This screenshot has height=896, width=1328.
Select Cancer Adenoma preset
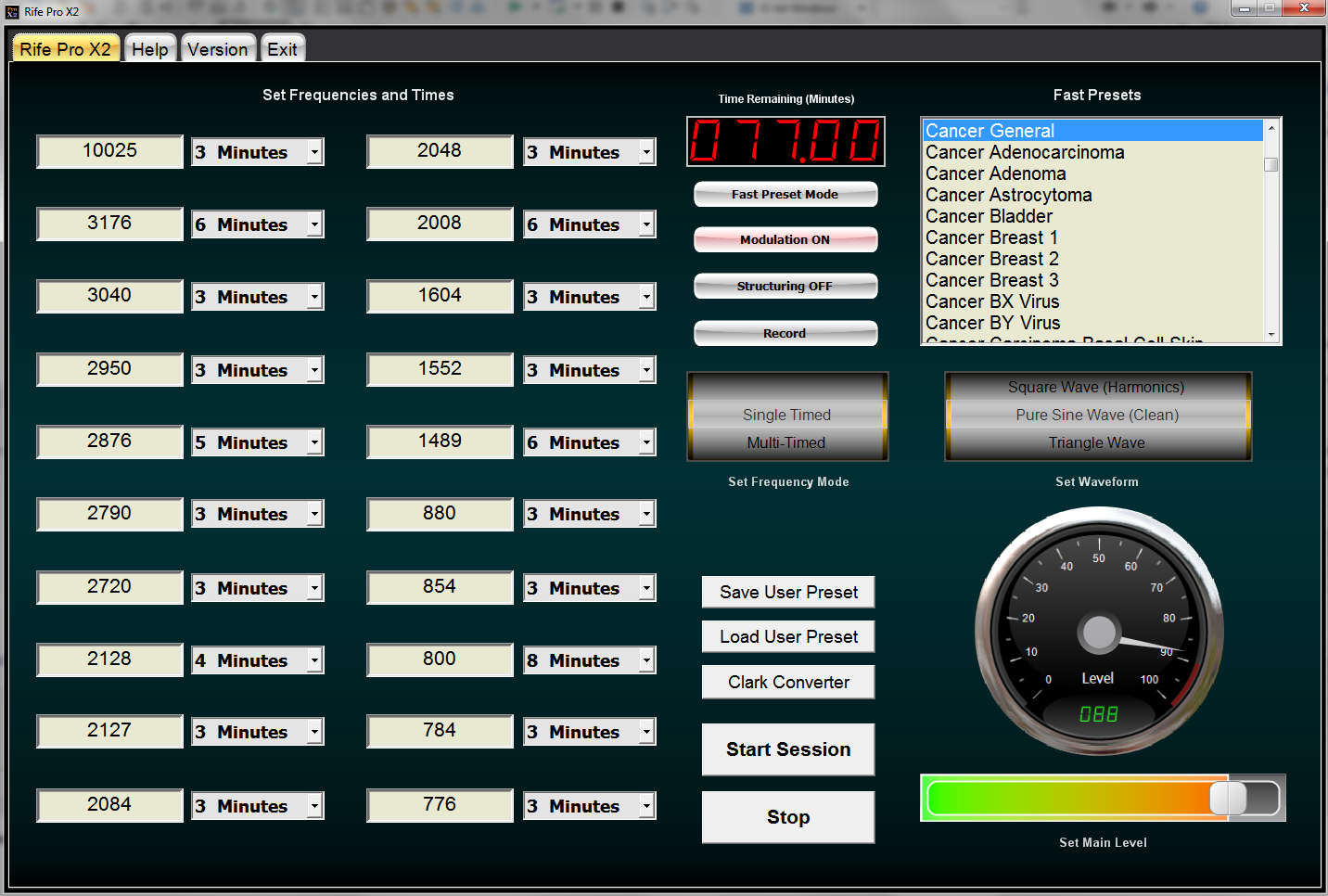click(x=1092, y=173)
